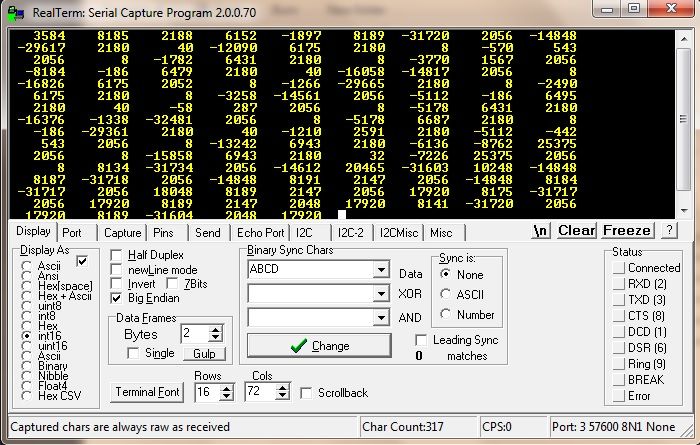
Task: Select Hex[space] display format
Action: [x=26, y=286]
